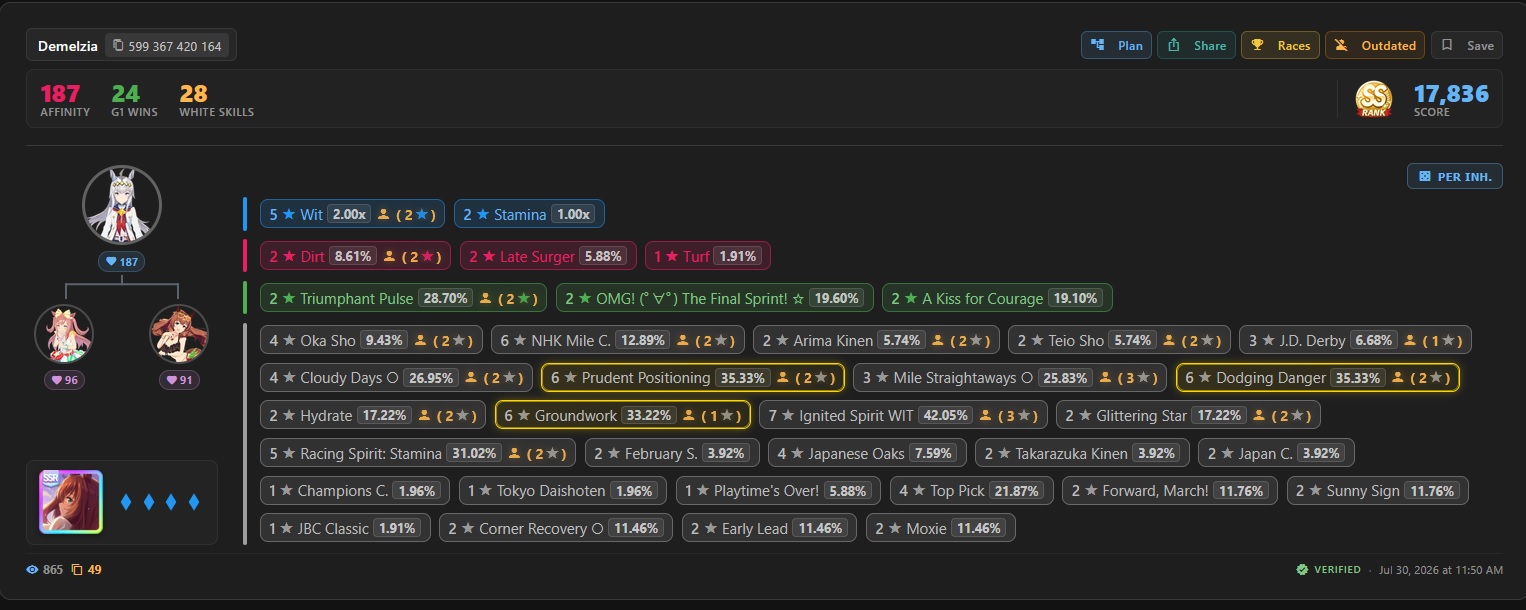Click the Sunny Sign chip
This screenshot has width=1526, height=610.
tap(1377, 490)
